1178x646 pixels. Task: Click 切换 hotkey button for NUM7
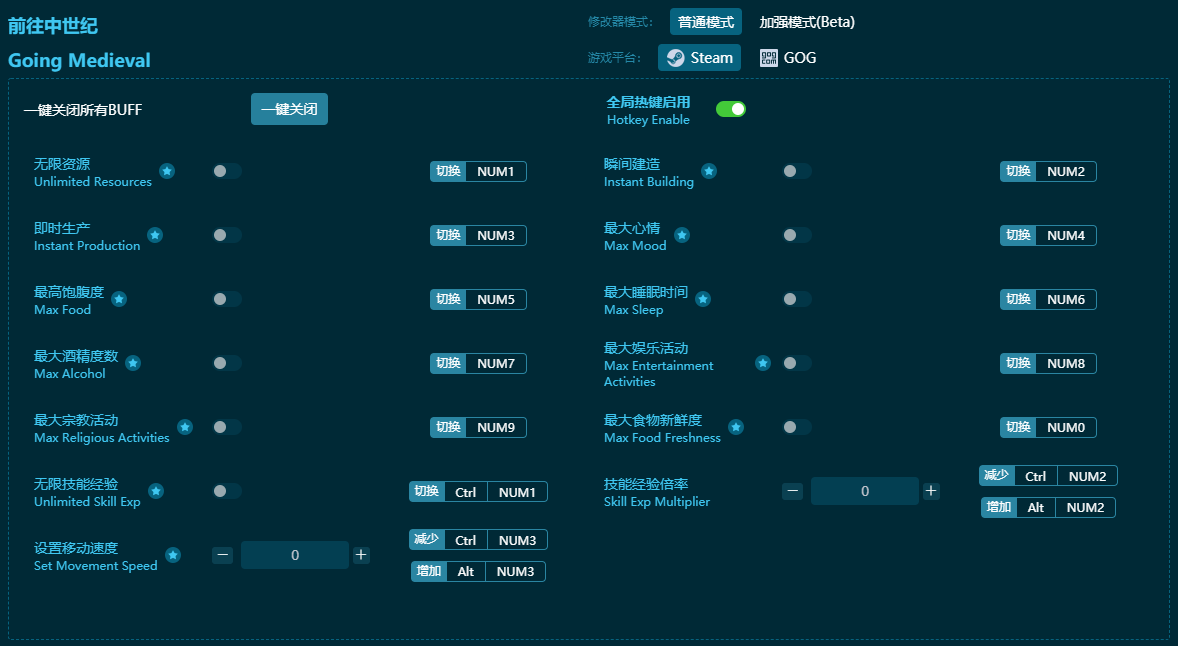click(449, 363)
